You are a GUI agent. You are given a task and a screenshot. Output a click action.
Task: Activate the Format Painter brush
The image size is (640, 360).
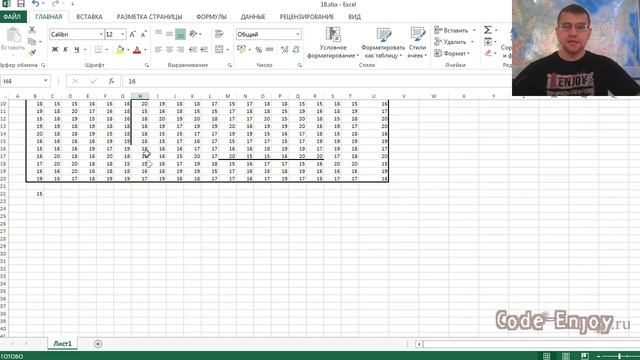32,53
